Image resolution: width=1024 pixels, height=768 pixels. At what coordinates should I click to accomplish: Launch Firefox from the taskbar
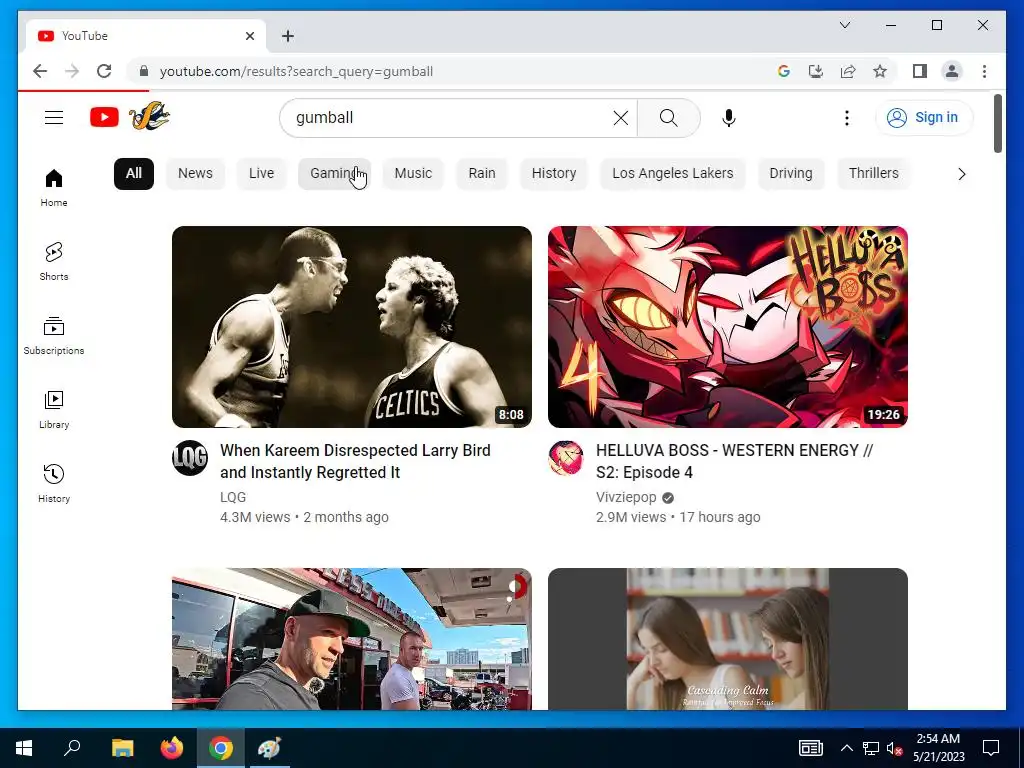tap(172, 748)
